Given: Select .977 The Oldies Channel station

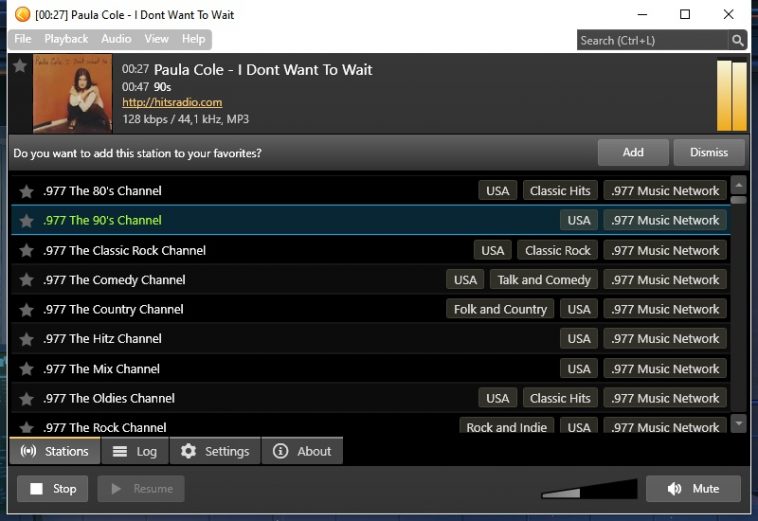Looking at the screenshot, I should [371, 398].
